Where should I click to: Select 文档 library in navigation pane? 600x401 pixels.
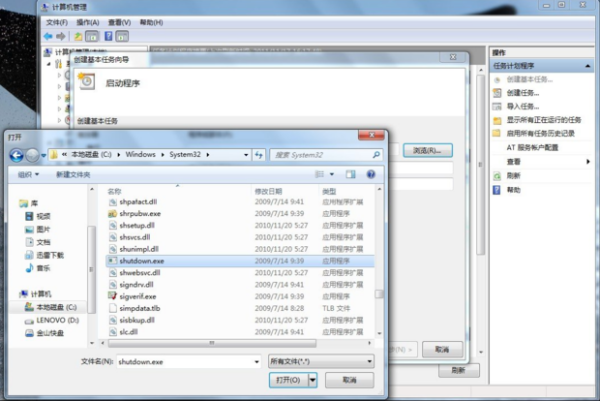38,242
